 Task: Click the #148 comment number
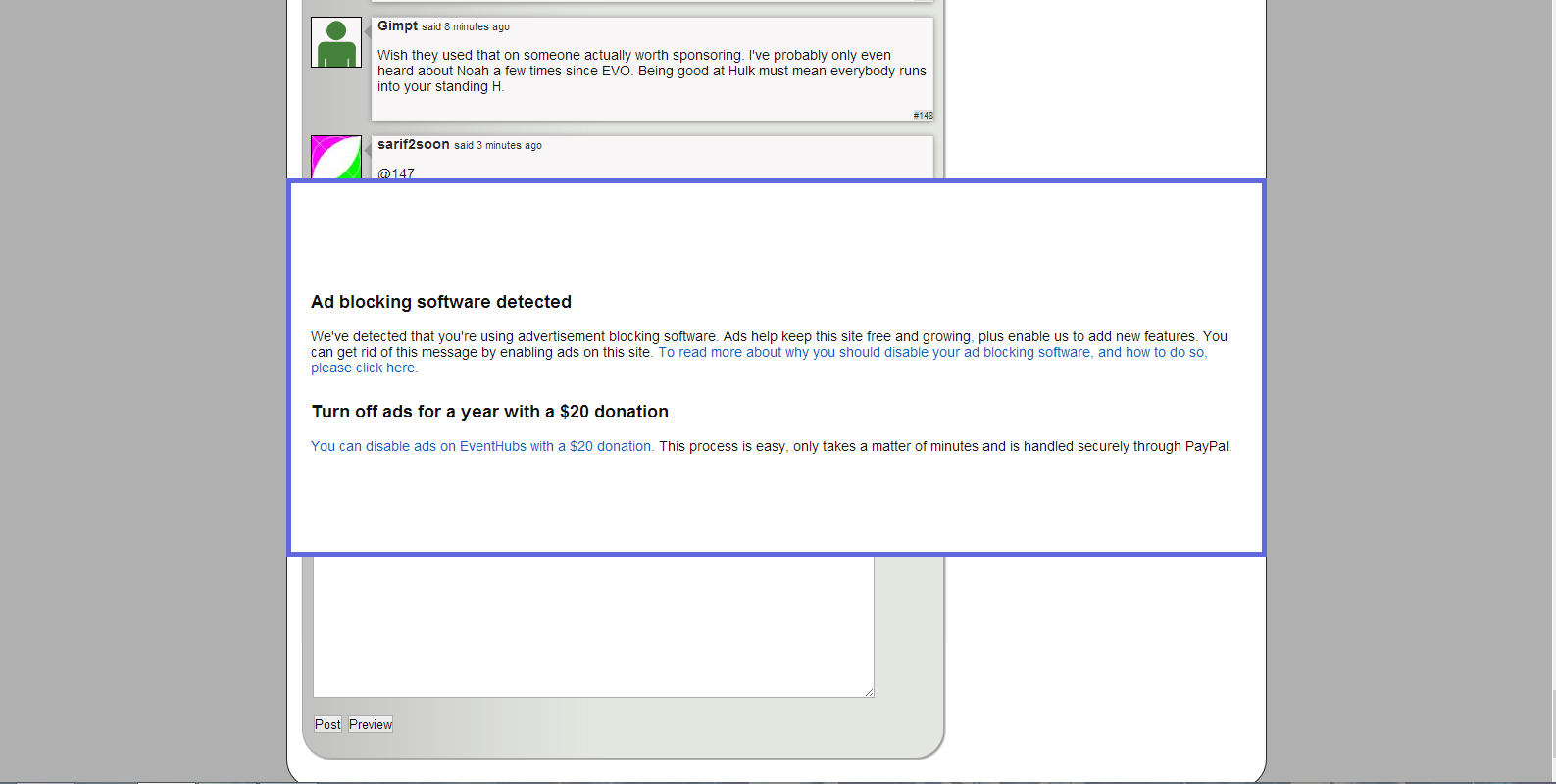click(923, 115)
